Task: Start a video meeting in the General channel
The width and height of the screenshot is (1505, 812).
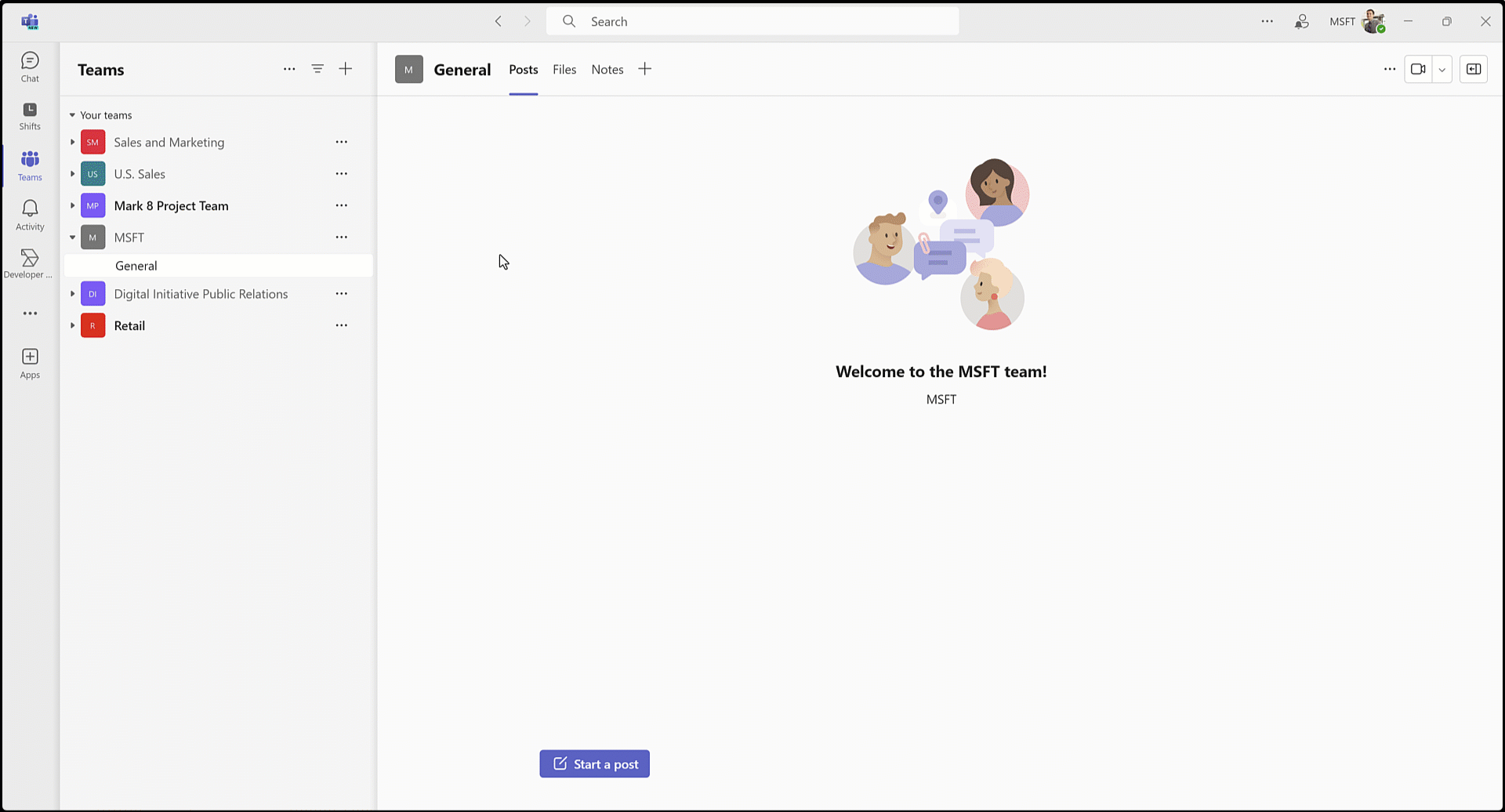Action: pos(1419,69)
